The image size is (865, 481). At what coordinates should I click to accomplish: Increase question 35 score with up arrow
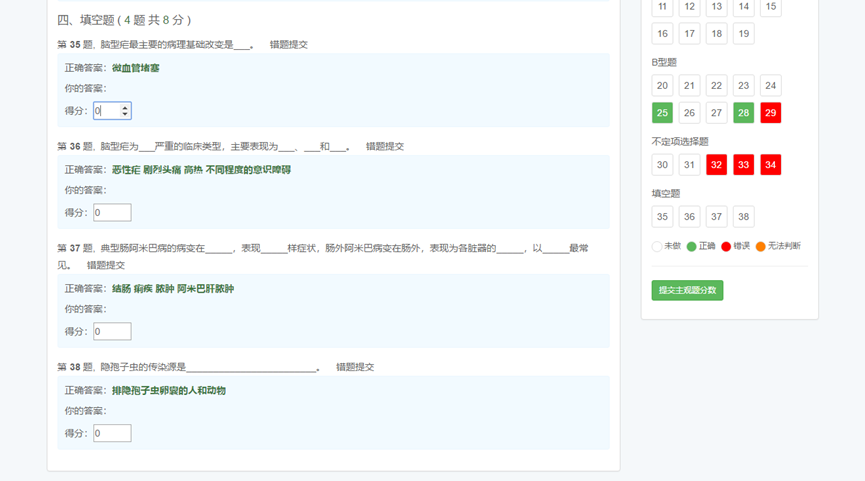point(124,107)
